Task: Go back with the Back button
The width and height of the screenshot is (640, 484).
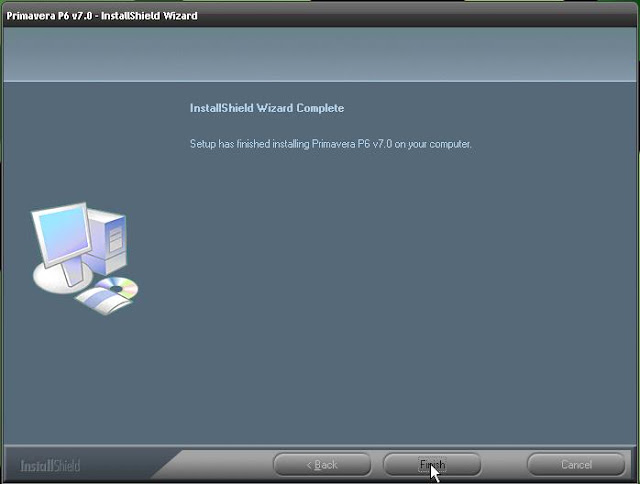Action: click(322, 464)
